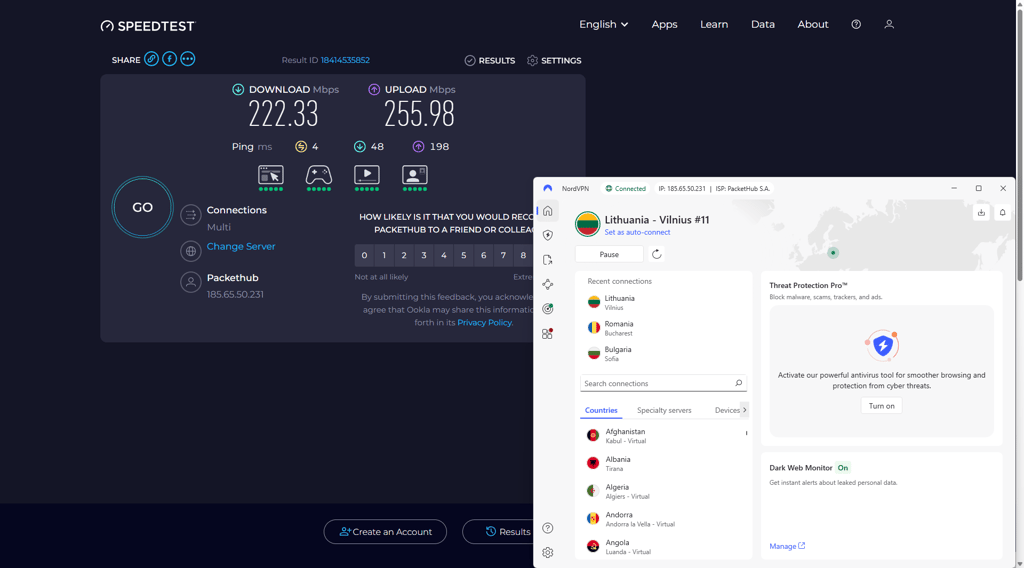Click the video streaming rating icon
Viewport: 1024px width, 568px height.
pos(366,175)
